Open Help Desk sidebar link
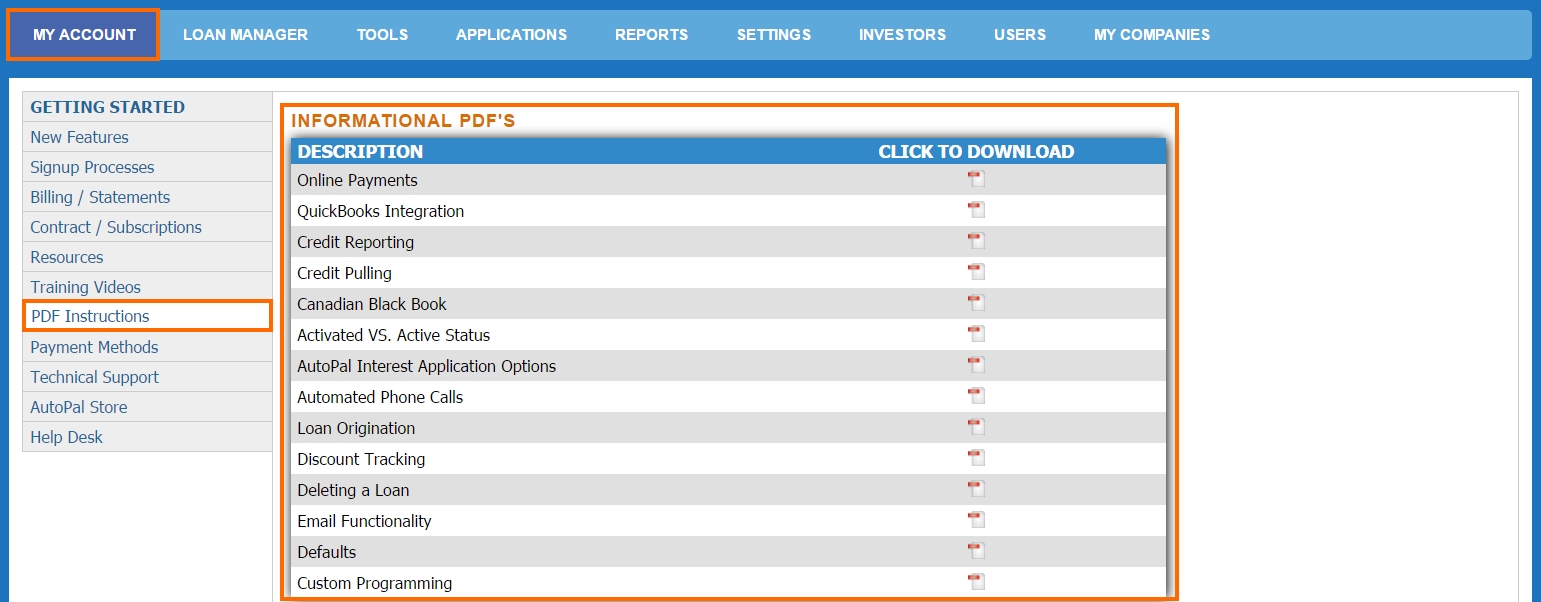Screen dimensions: 1541x602 (x=147, y=437)
